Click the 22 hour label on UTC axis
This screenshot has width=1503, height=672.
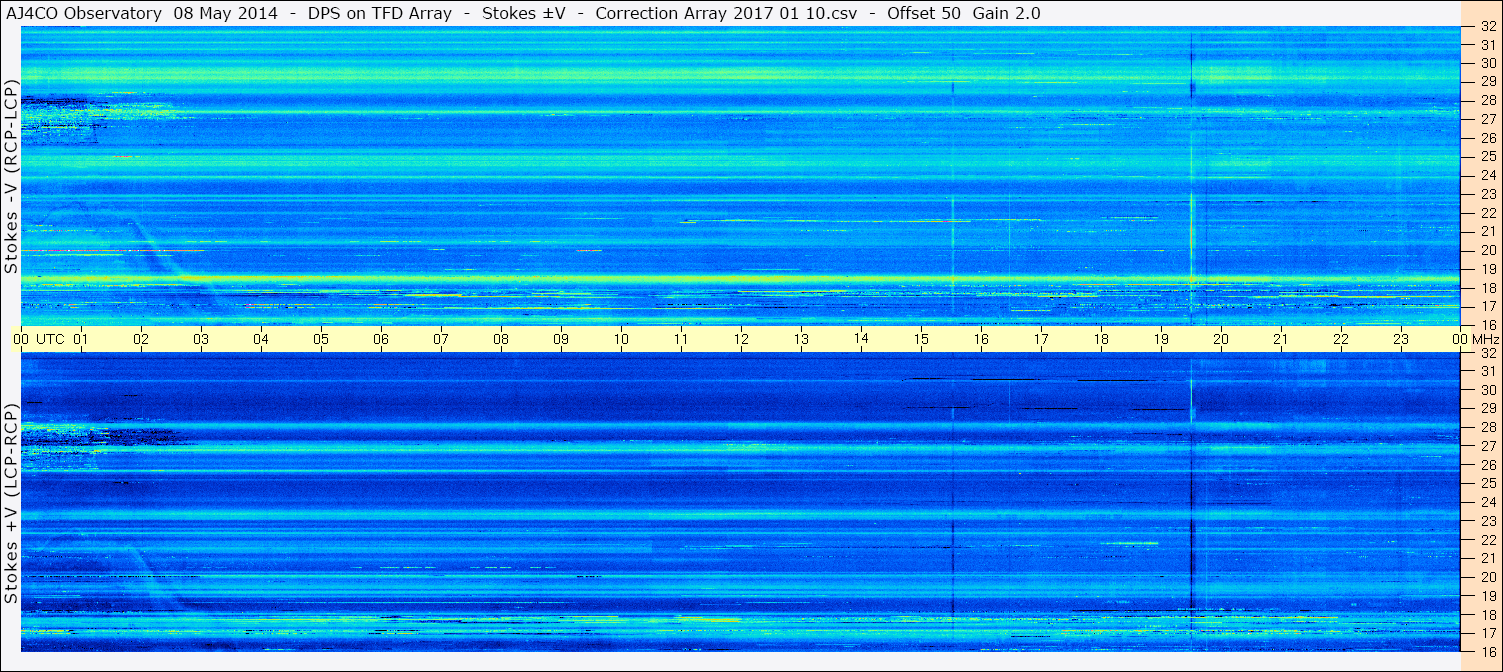tap(1341, 339)
